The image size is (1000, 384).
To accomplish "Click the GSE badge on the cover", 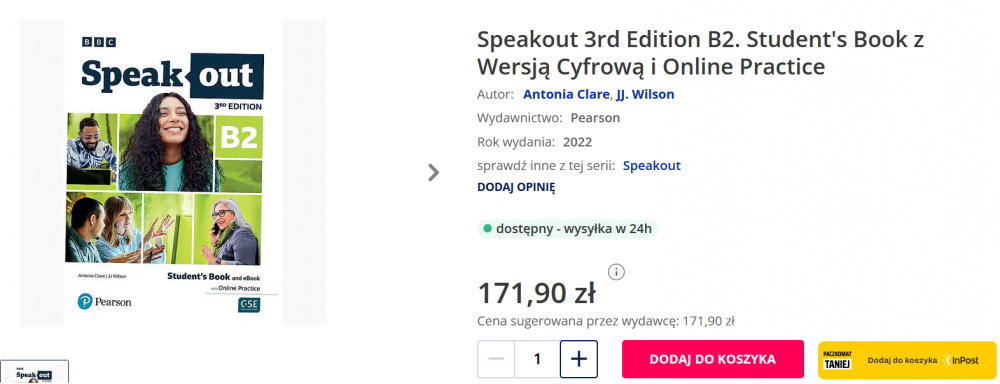I will [x=248, y=305].
